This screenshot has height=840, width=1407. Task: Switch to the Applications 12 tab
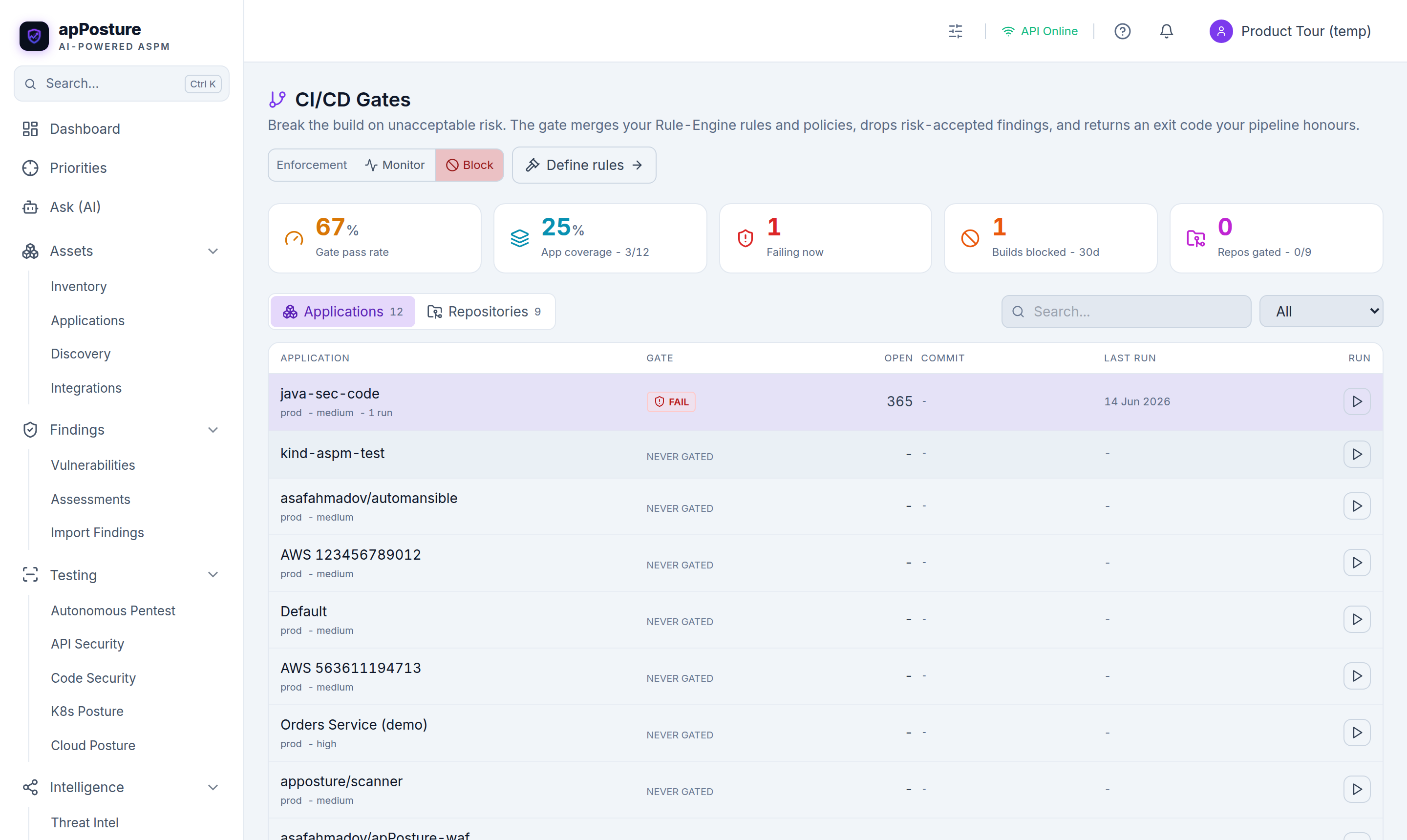(x=342, y=311)
